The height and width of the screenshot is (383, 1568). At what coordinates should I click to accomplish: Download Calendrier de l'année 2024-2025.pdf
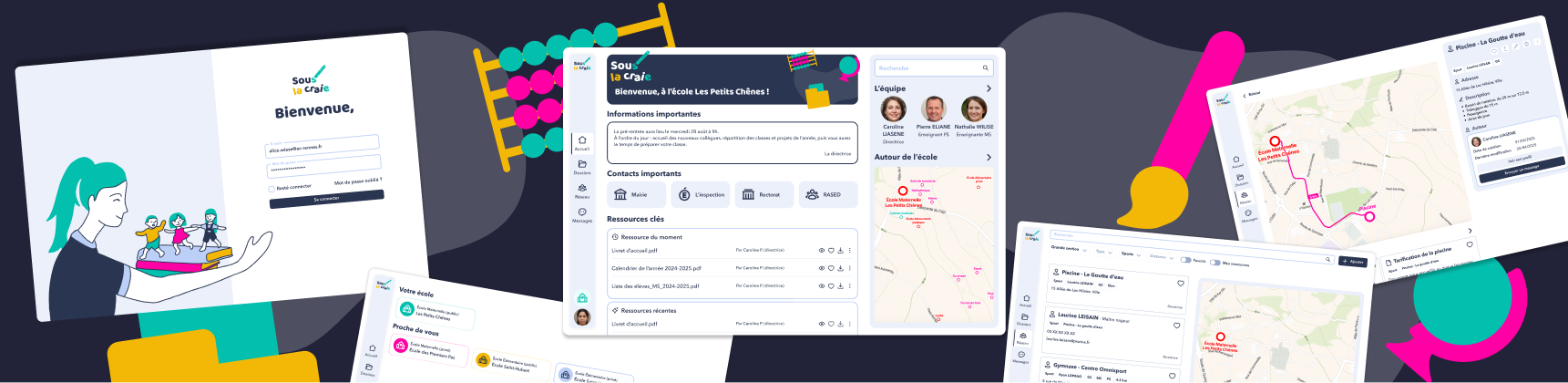pos(840,268)
